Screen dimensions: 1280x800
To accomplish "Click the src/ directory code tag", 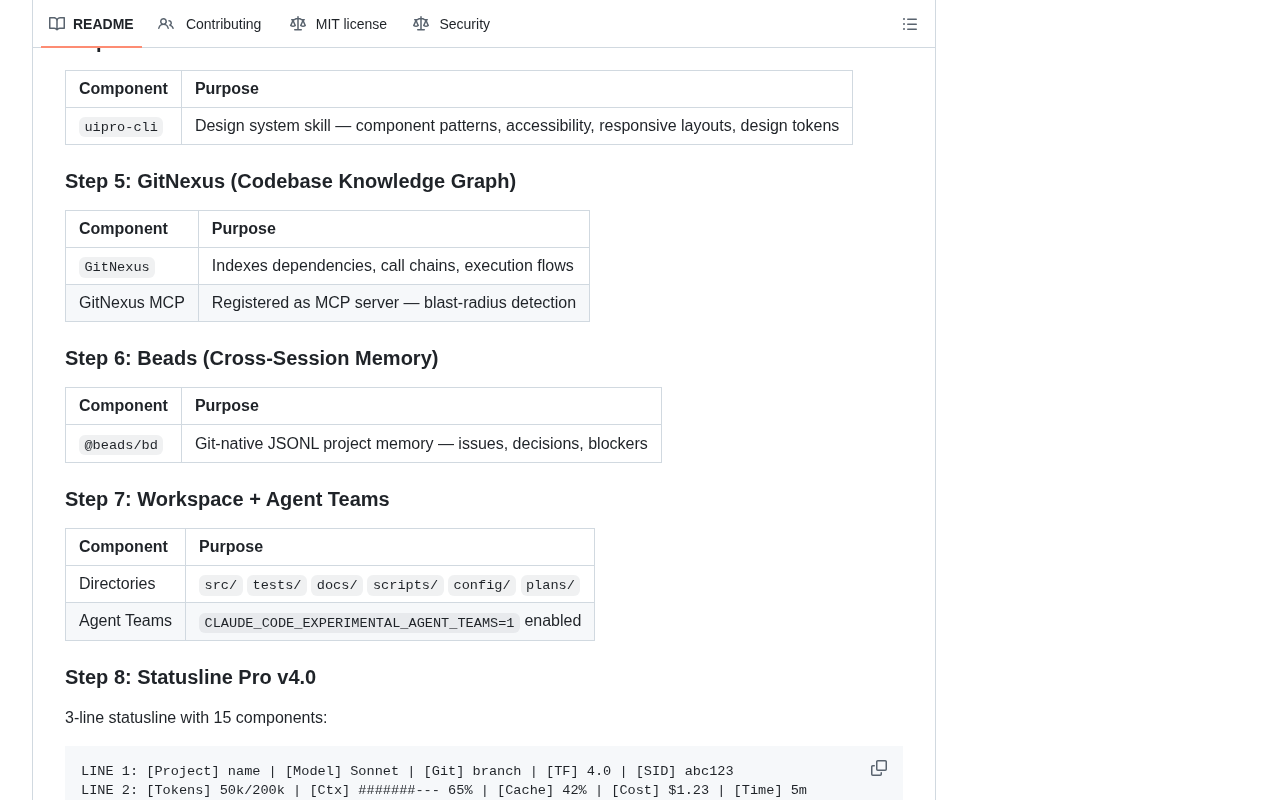I will pos(221,586).
